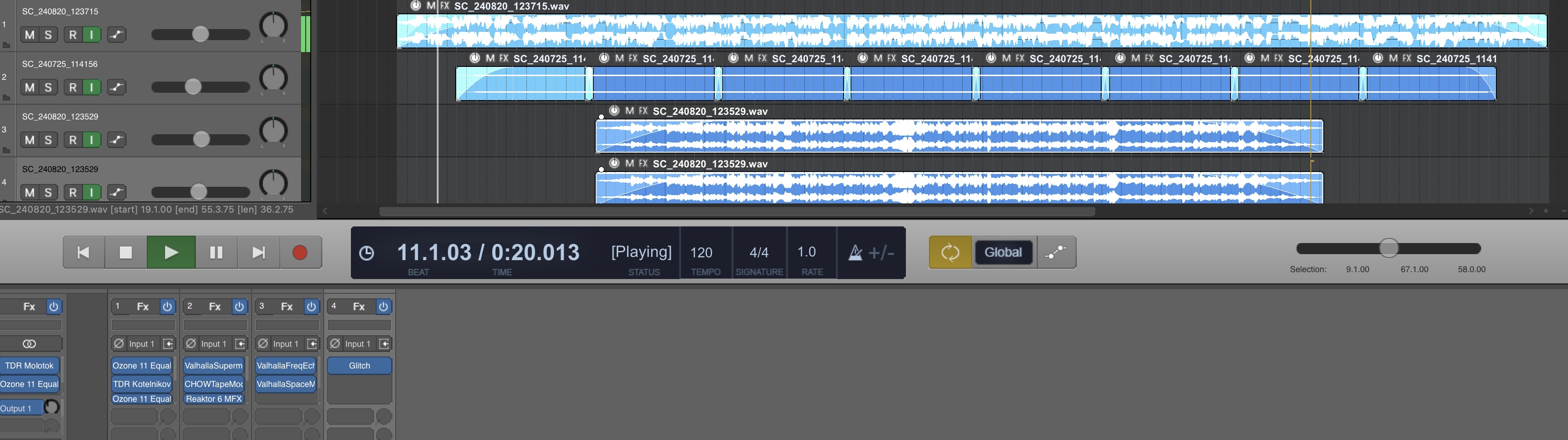
Task: Bypass Fx on mixer channel 1
Action: (168, 306)
